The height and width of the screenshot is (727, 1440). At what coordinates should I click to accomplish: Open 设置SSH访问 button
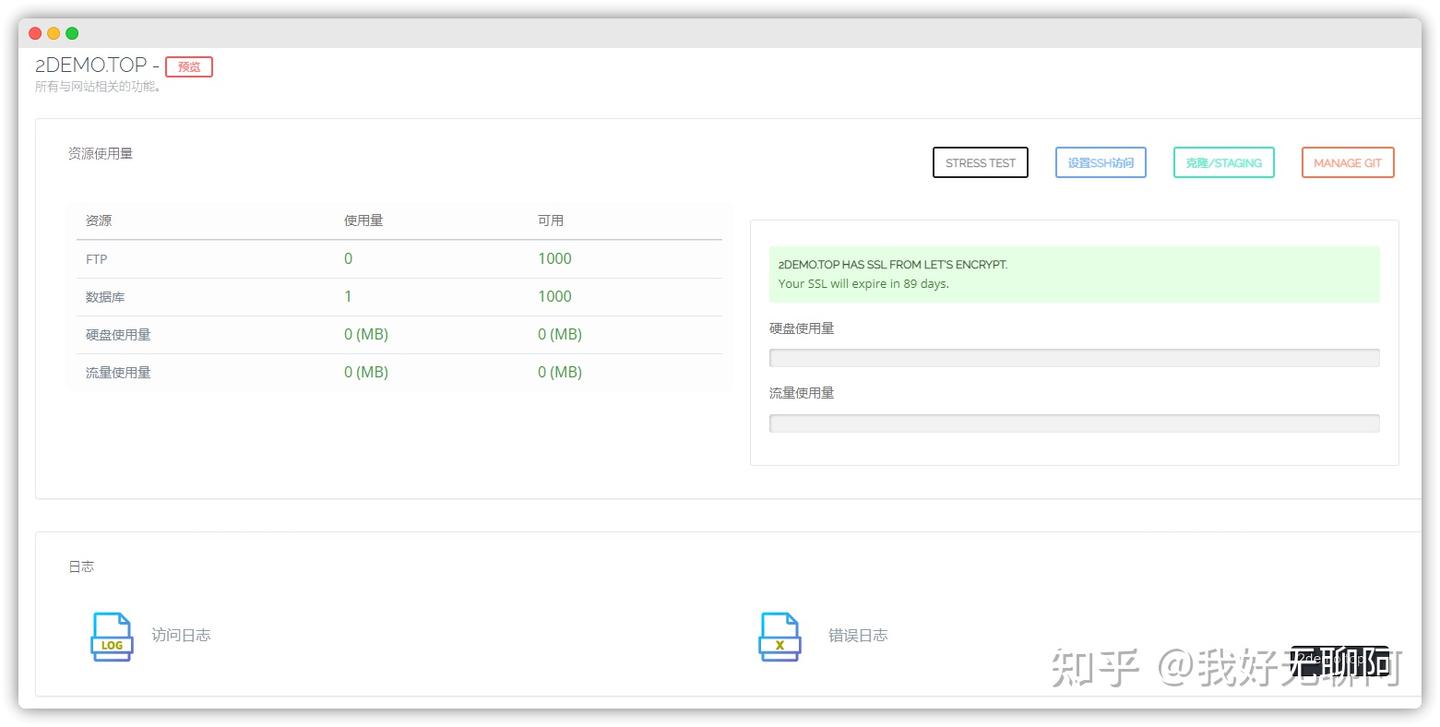pyautogui.click(x=1100, y=163)
